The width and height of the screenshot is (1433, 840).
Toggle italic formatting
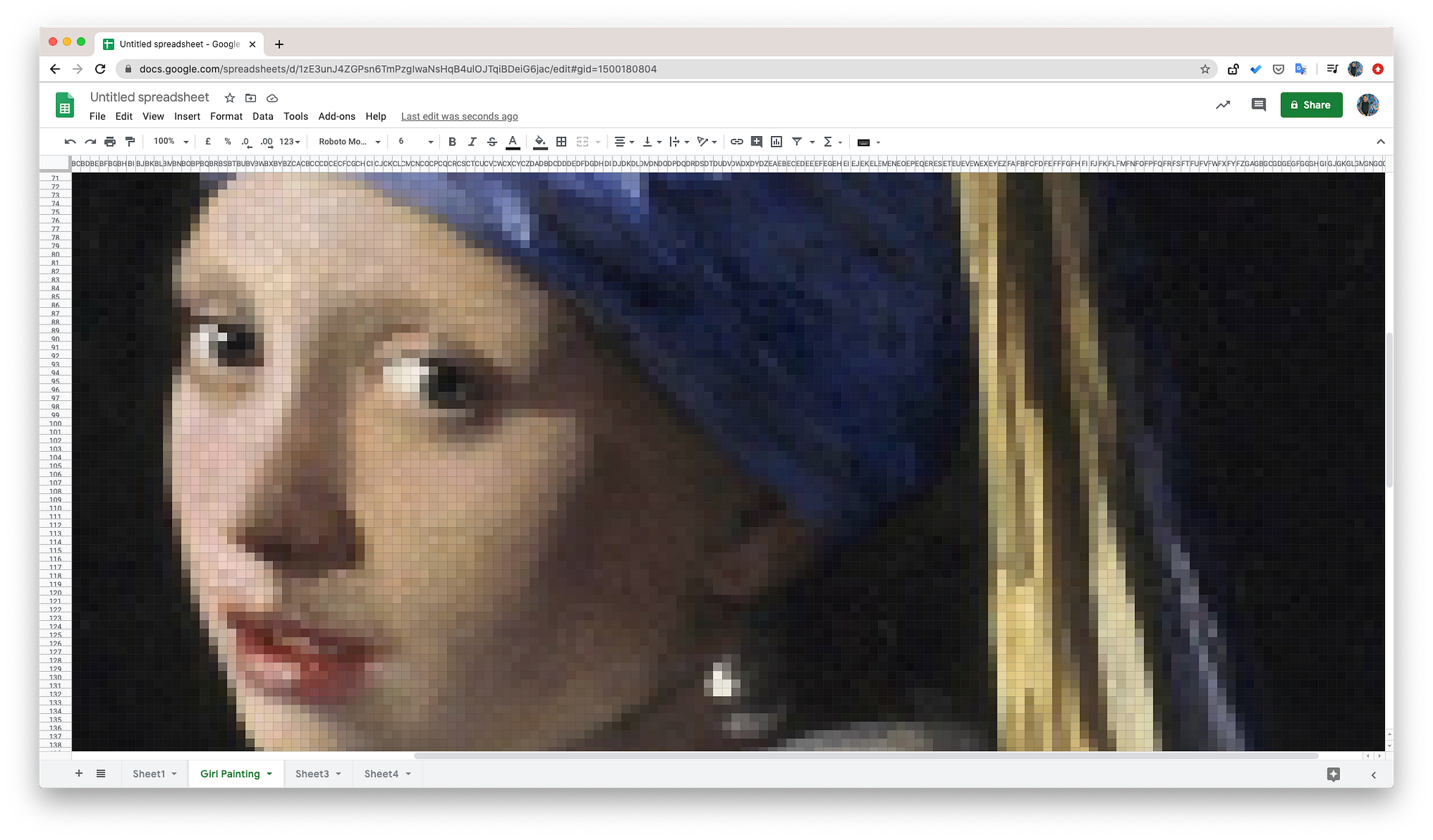pyautogui.click(x=472, y=141)
